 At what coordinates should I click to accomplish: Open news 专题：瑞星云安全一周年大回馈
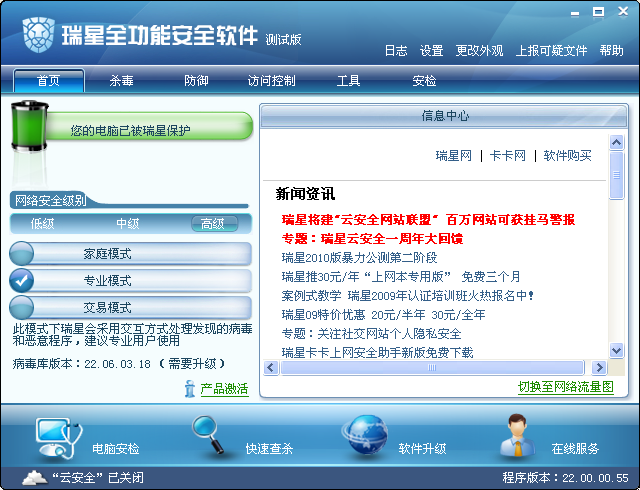[x=372, y=238]
